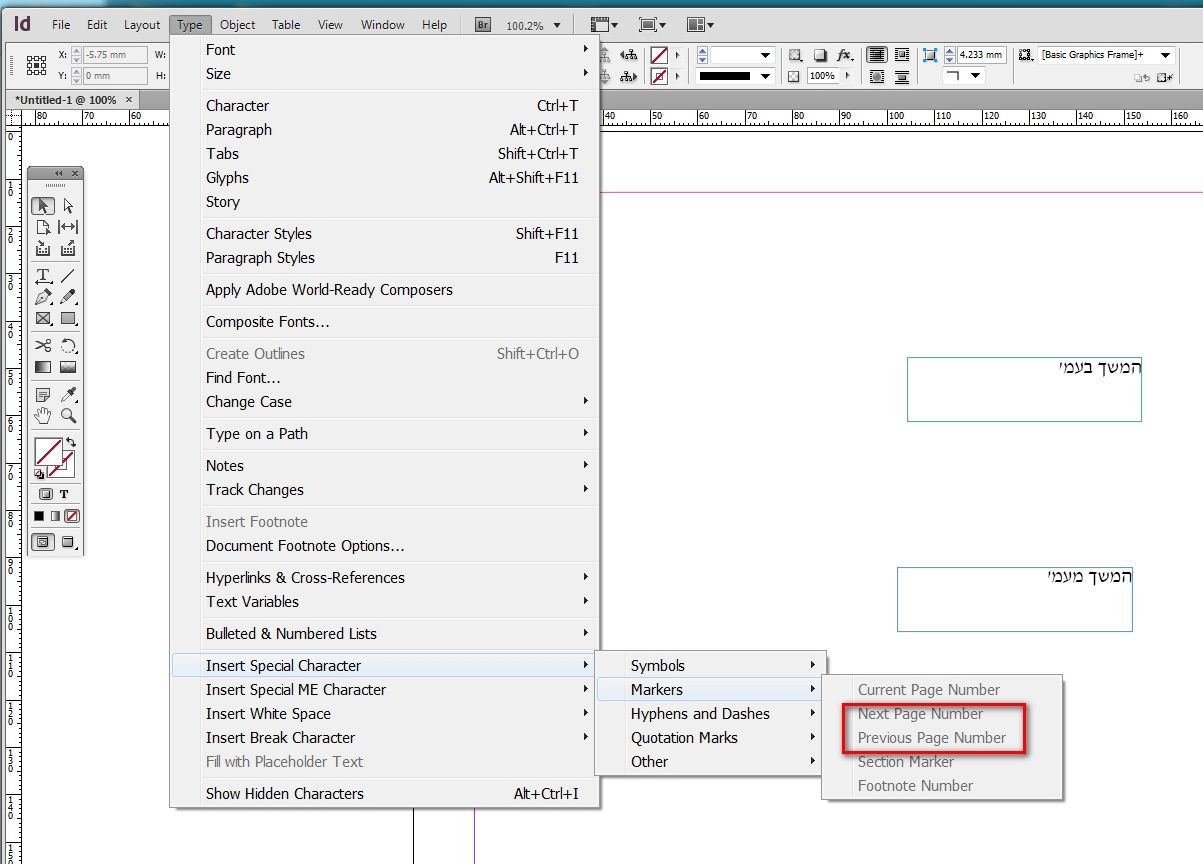The height and width of the screenshot is (864, 1203).
Task: Open the Arrange Documents dropdown
Action: click(701, 25)
